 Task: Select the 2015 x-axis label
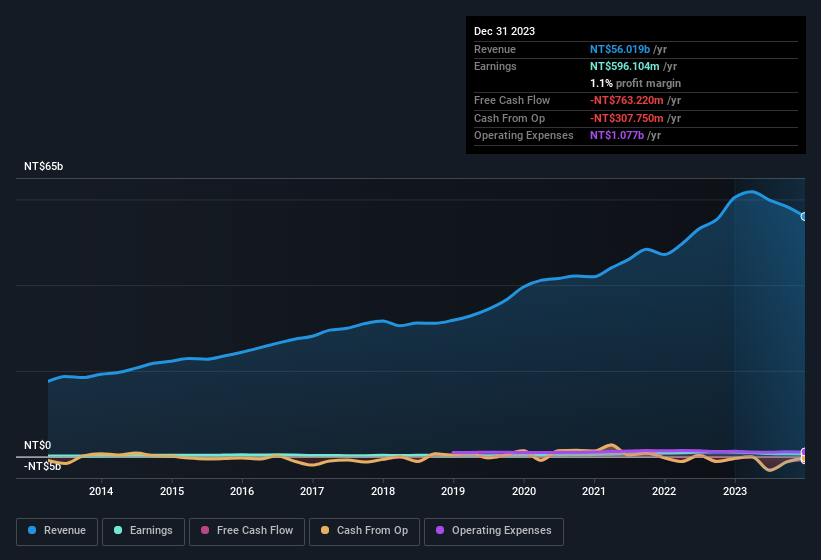pyautogui.click(x=172, y=491)
